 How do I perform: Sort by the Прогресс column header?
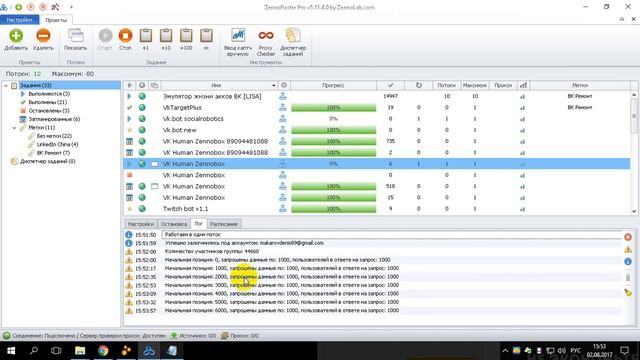click(x=333, y=85)
